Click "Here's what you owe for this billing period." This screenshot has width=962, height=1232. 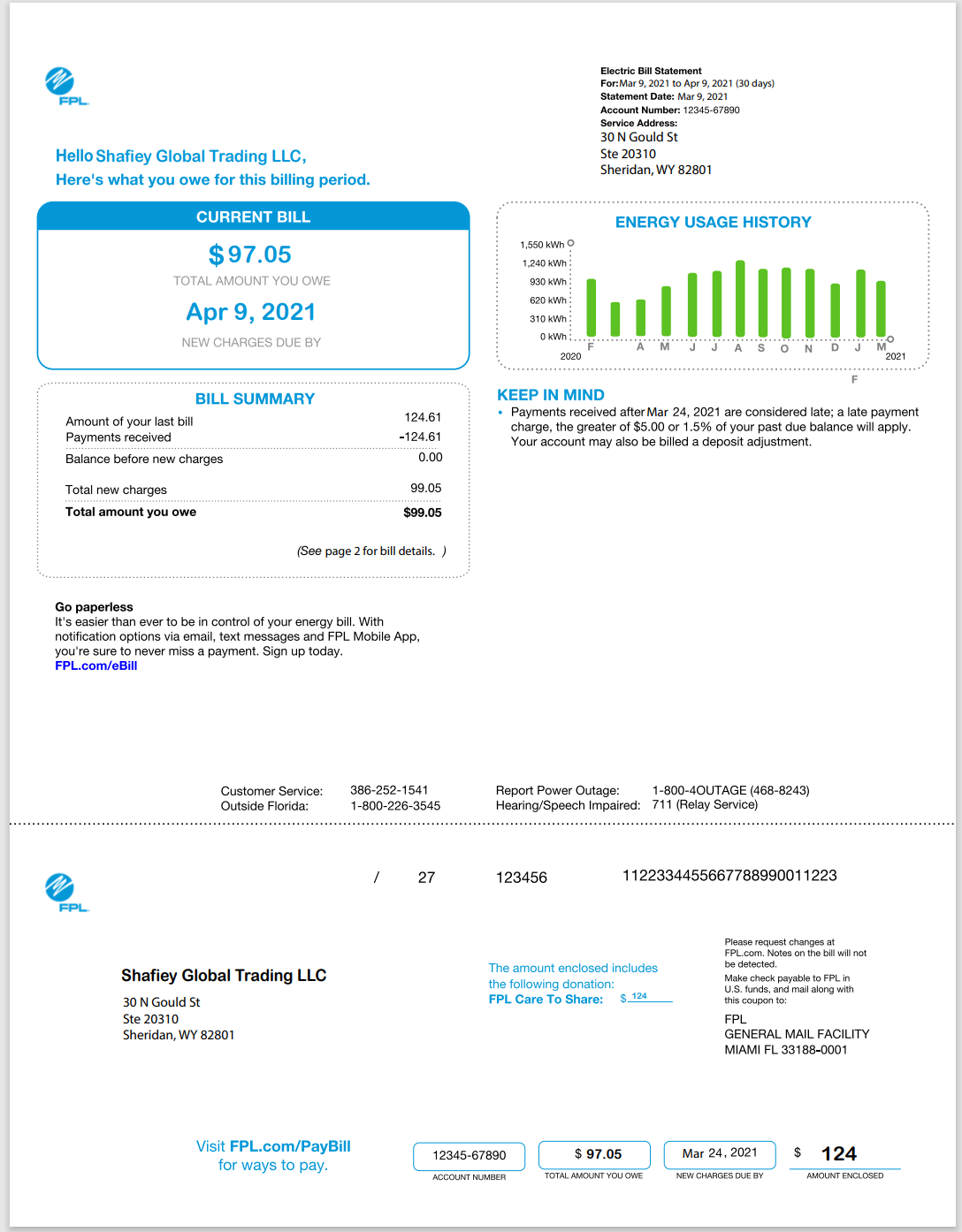click(x=213, y=179)
